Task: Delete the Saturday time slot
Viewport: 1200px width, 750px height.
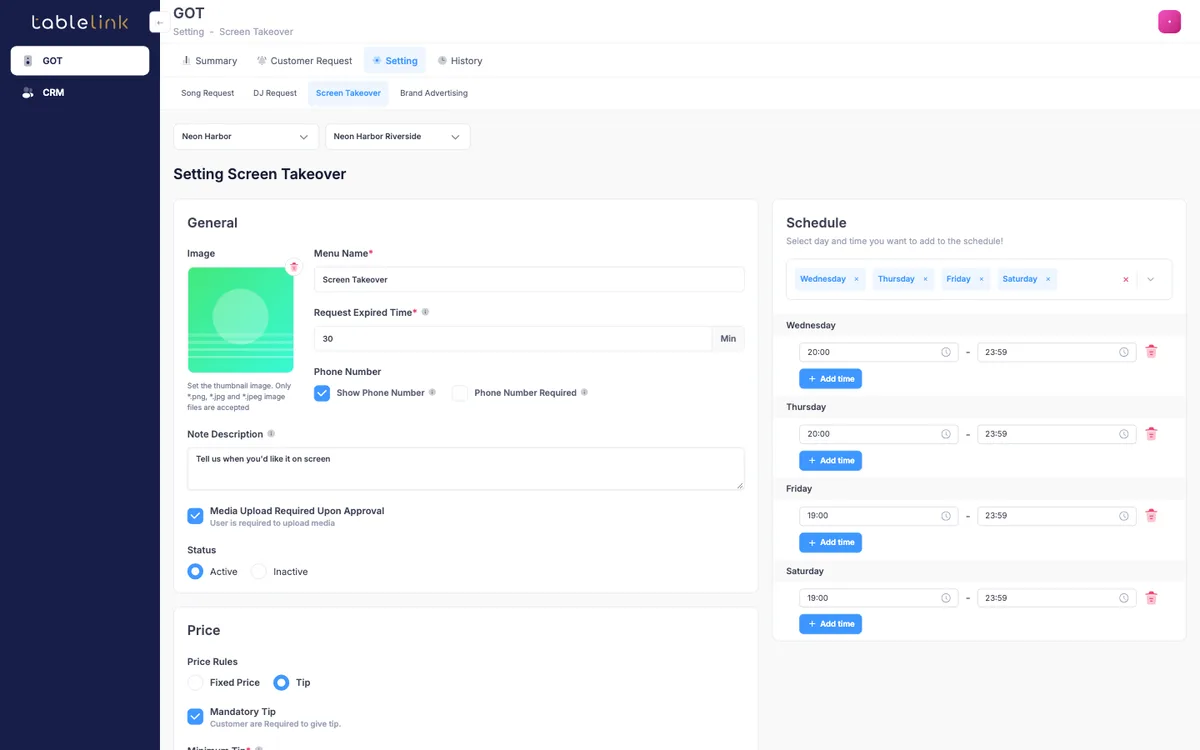Action: click(1151, 598)
